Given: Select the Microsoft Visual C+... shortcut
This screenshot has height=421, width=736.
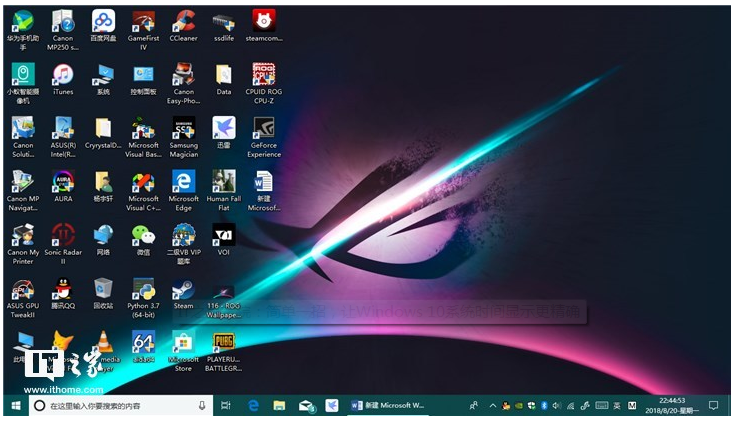Looking at the screenshot, I should (x=143, y=191).
